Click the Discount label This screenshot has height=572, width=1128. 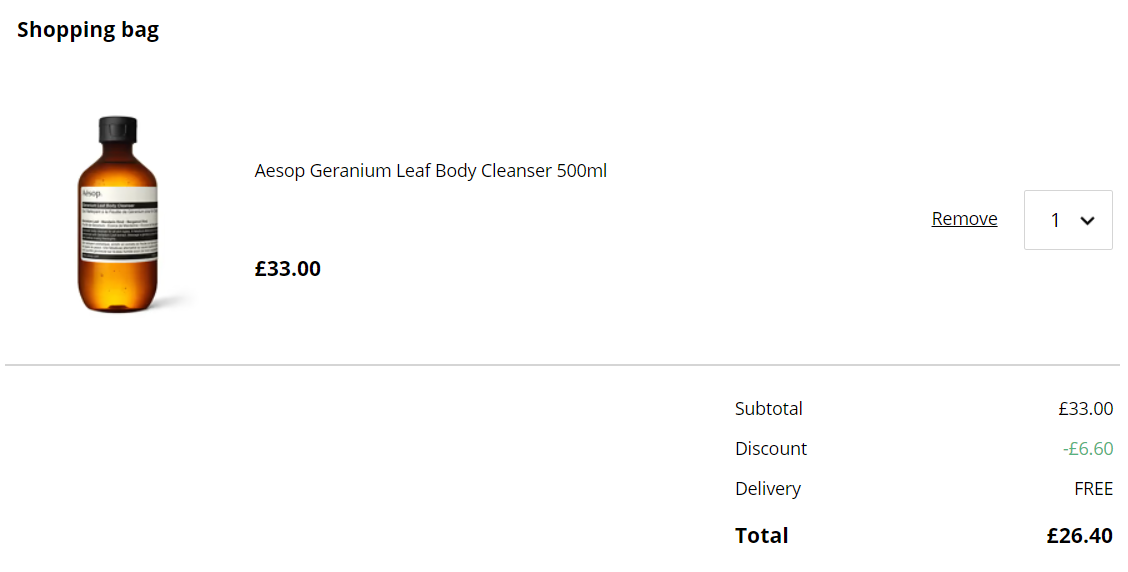pos(770,448)
